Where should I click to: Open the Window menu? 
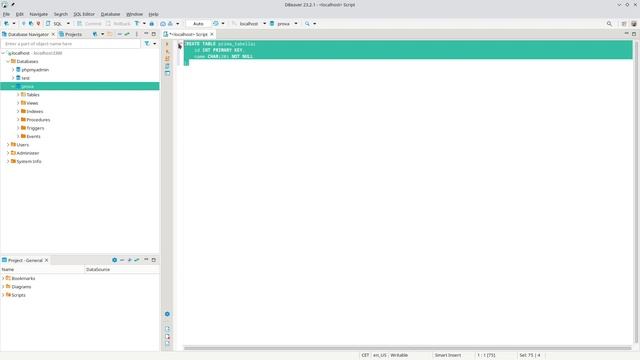(x=134, y=14)
